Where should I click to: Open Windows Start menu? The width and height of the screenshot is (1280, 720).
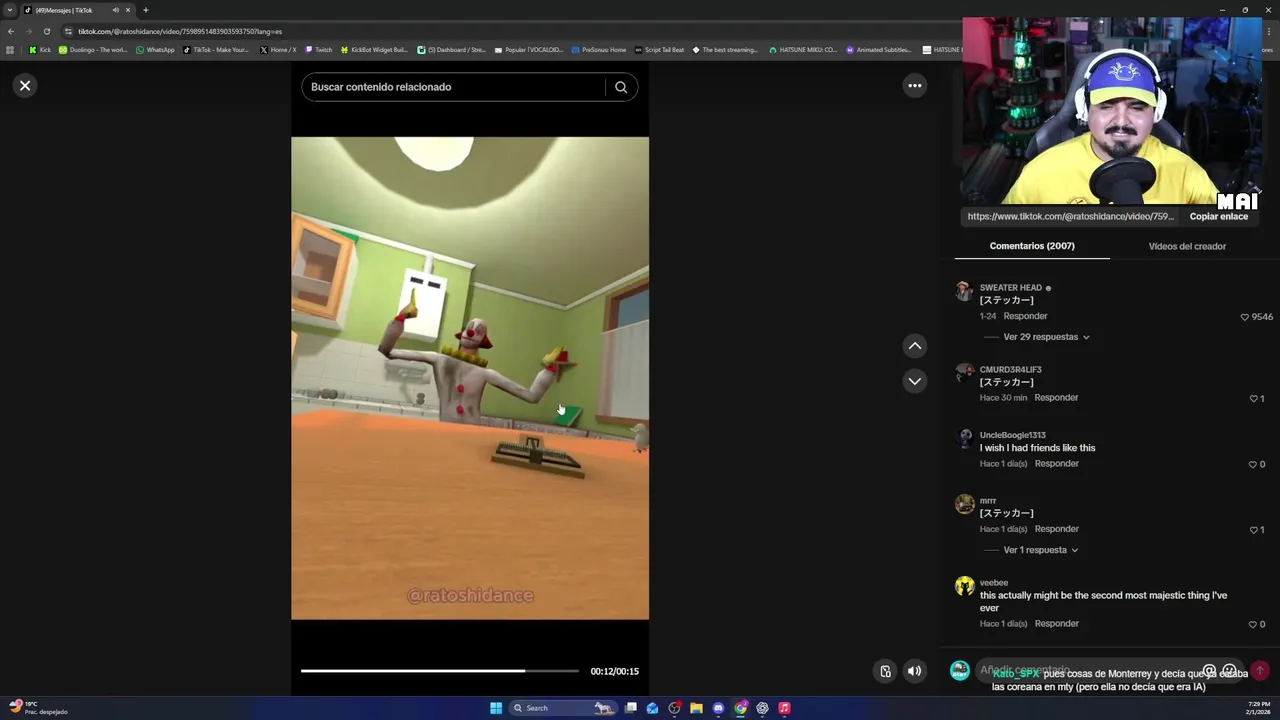496,708
